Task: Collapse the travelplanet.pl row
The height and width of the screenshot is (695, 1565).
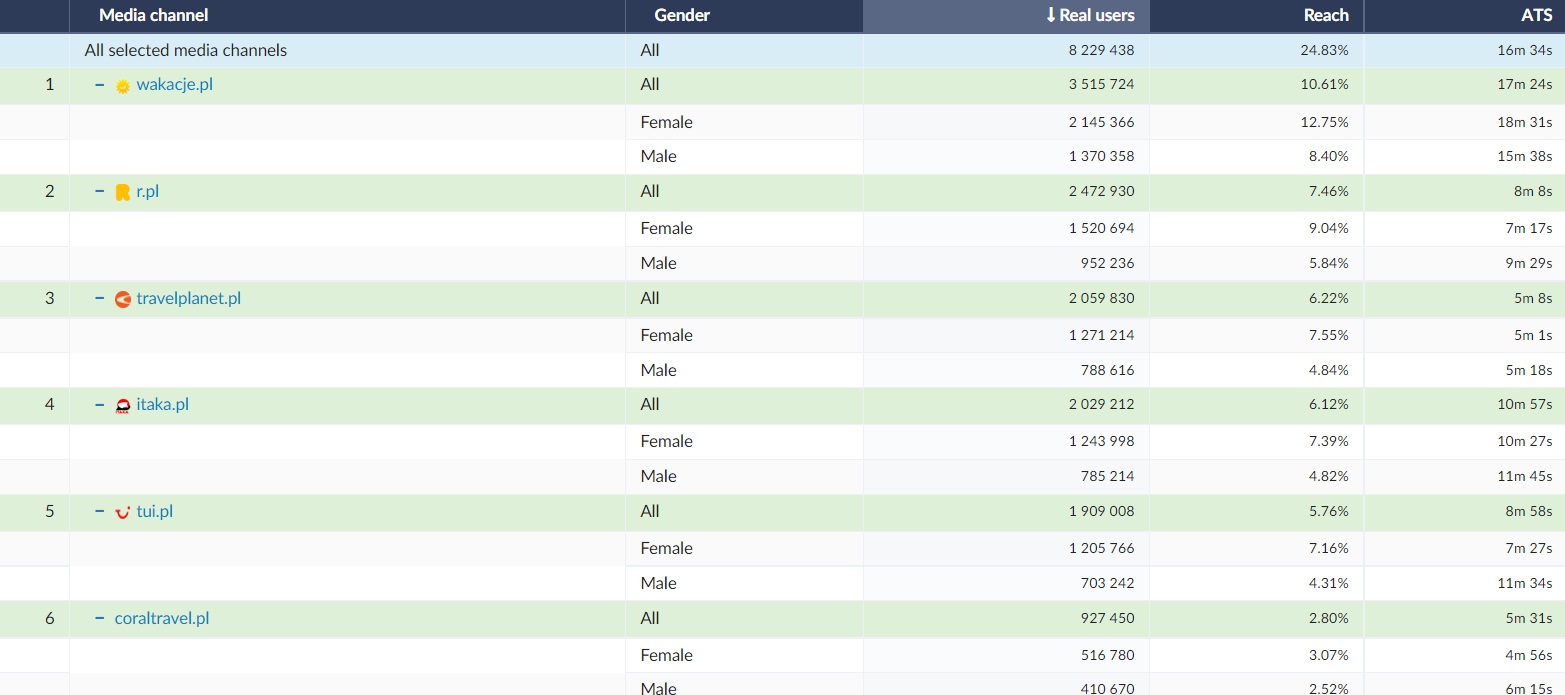Action: pos(100,298)
